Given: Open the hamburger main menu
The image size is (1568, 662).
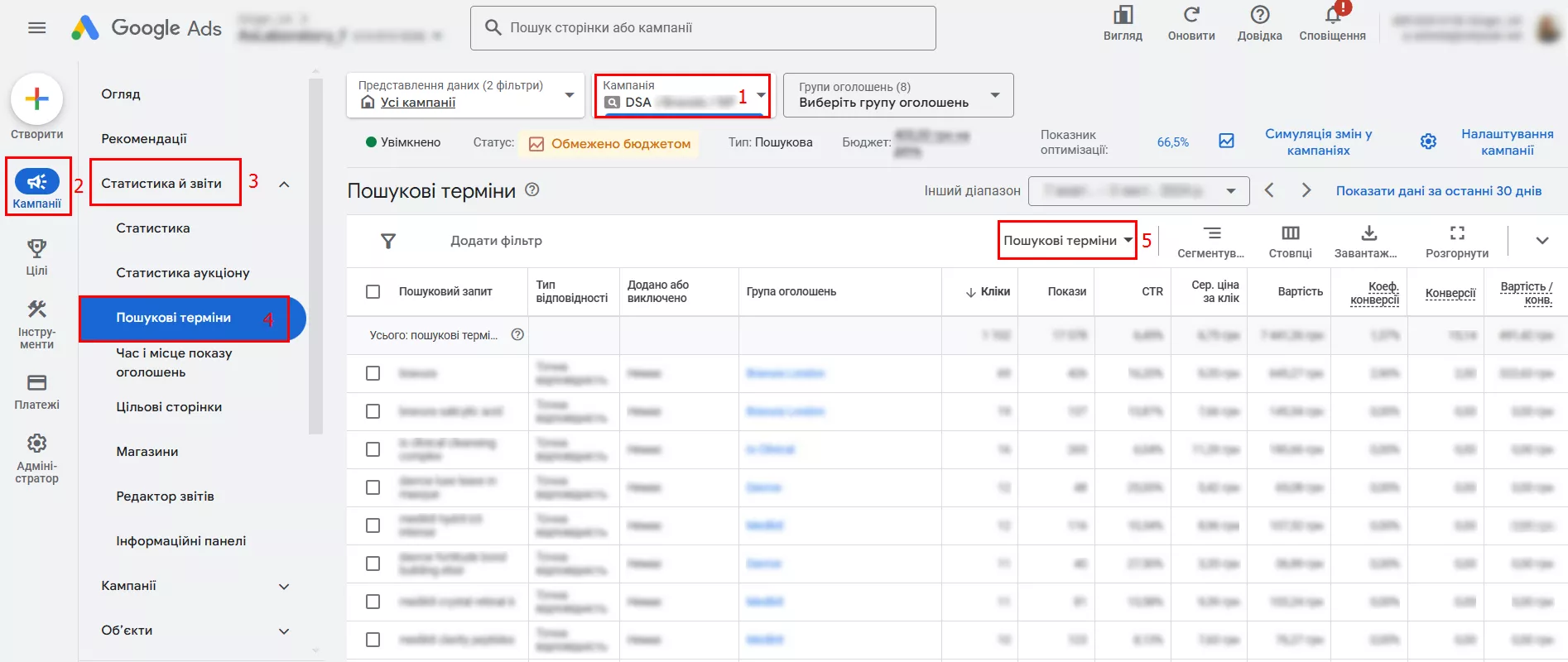Looking at the screenshot, I should pos(36,28).
